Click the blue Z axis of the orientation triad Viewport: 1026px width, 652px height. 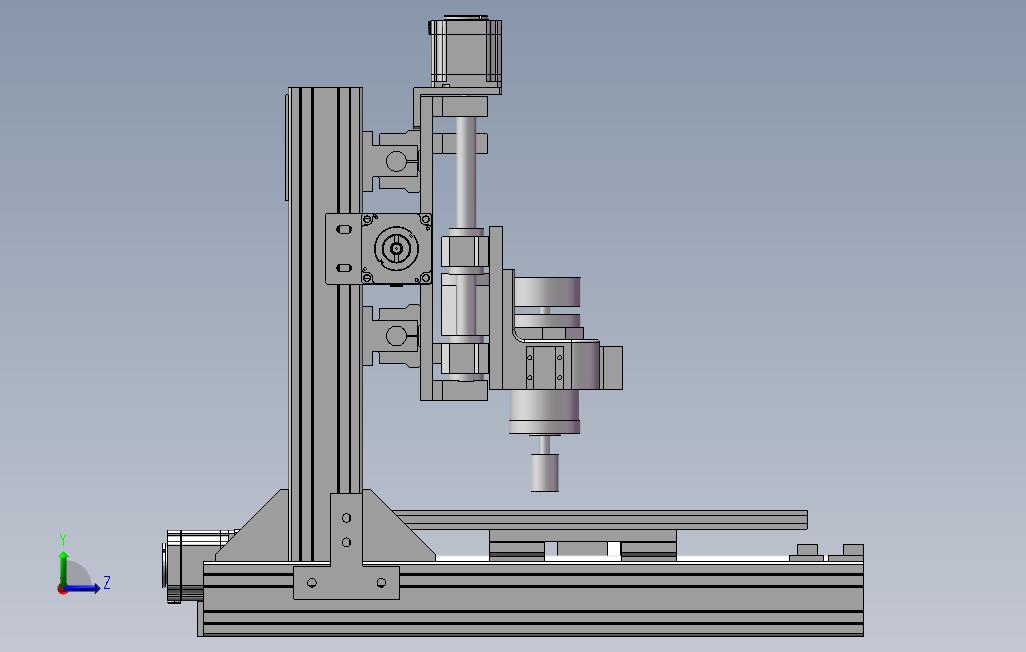click(x=83, y=588)
